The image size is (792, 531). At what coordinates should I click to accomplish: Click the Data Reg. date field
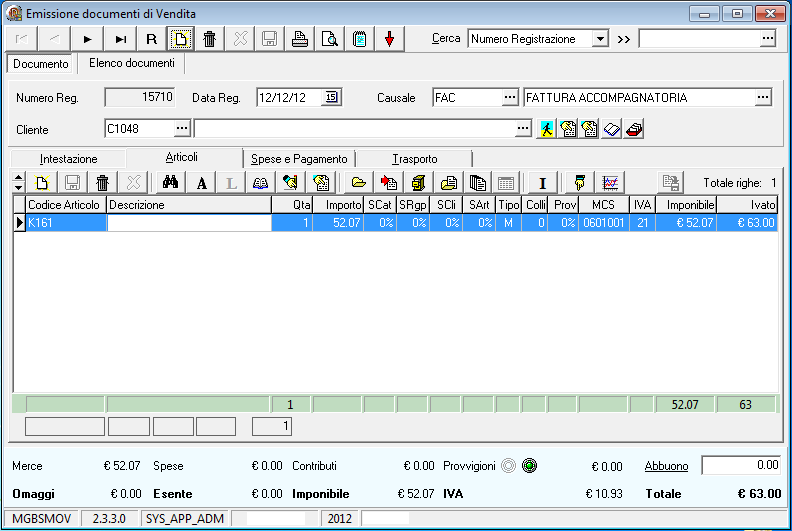tap(289, 98)
